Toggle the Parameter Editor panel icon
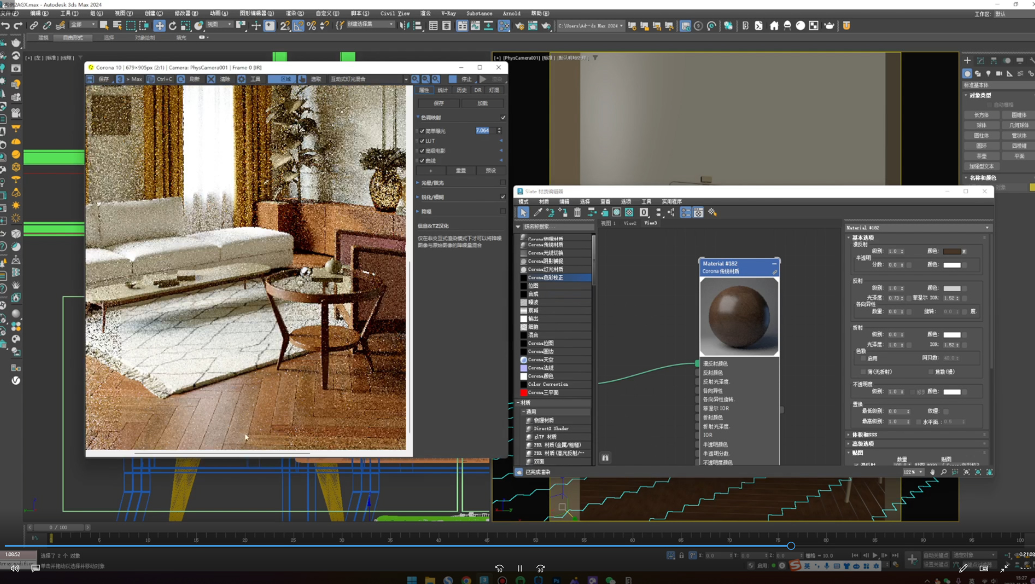The height and width of the screenshot is (584, 1035). click(x=698, y=212)
